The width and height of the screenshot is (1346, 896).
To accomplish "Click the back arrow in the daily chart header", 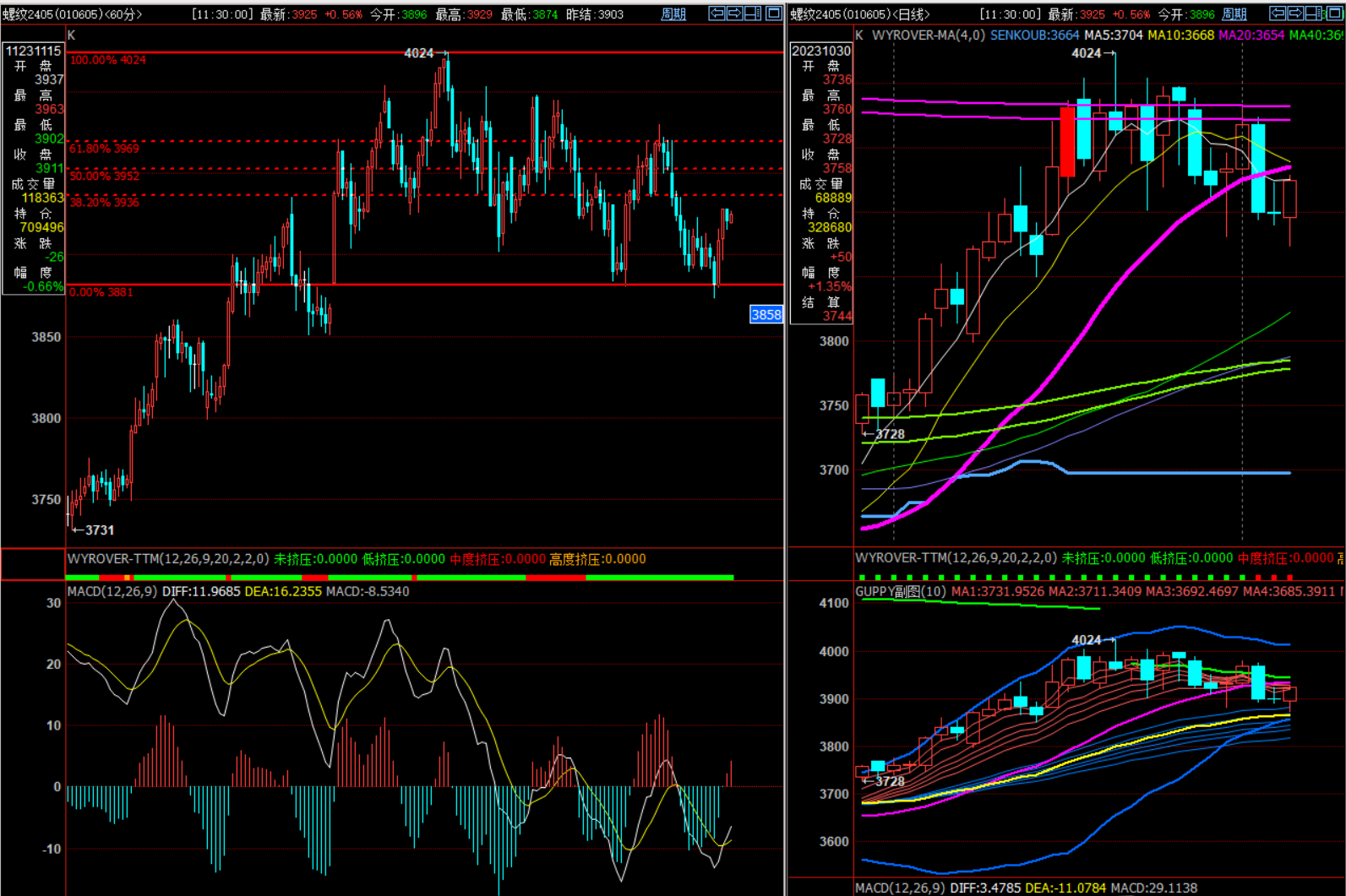I will (x=1278, y=14).
